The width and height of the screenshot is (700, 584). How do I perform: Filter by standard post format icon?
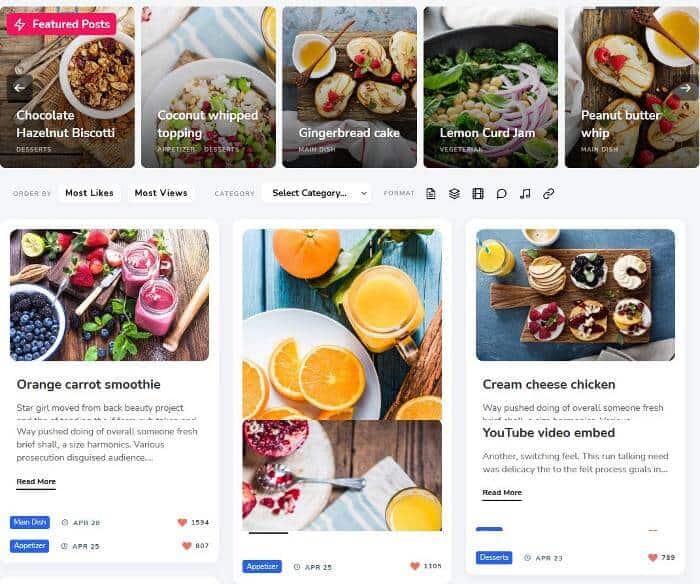pos(431,194)
